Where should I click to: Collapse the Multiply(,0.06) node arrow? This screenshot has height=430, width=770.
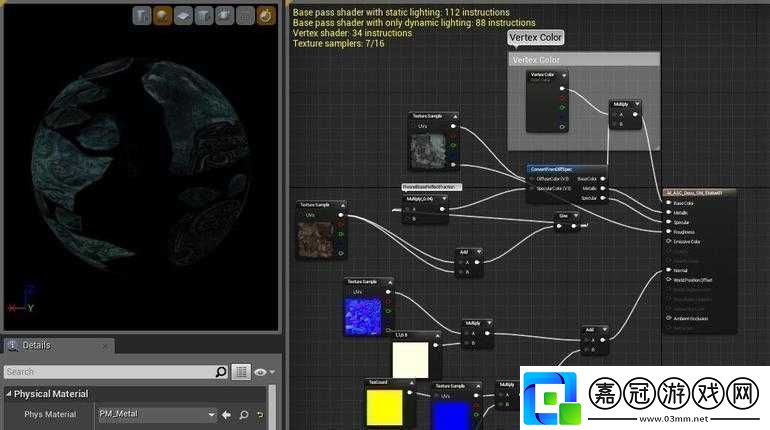point(444,199)
